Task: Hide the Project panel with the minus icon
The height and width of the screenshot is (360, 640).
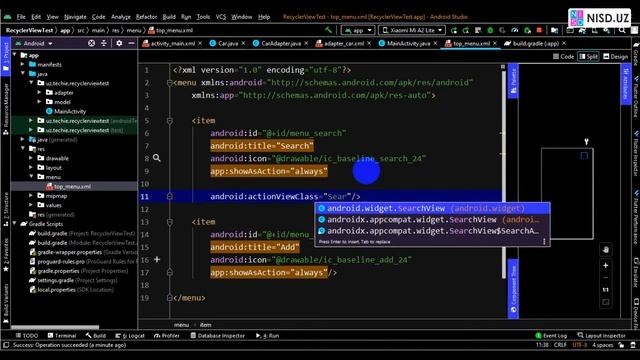Action: coord(131,43)
